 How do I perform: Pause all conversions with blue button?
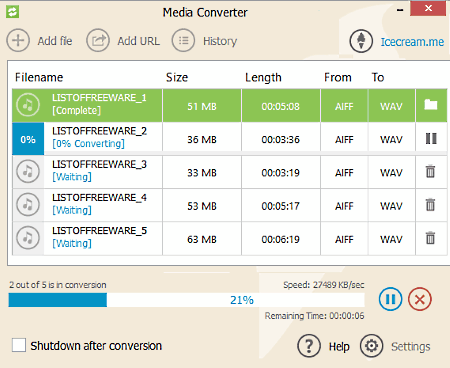pyautogui.click(x=390, y=299)
